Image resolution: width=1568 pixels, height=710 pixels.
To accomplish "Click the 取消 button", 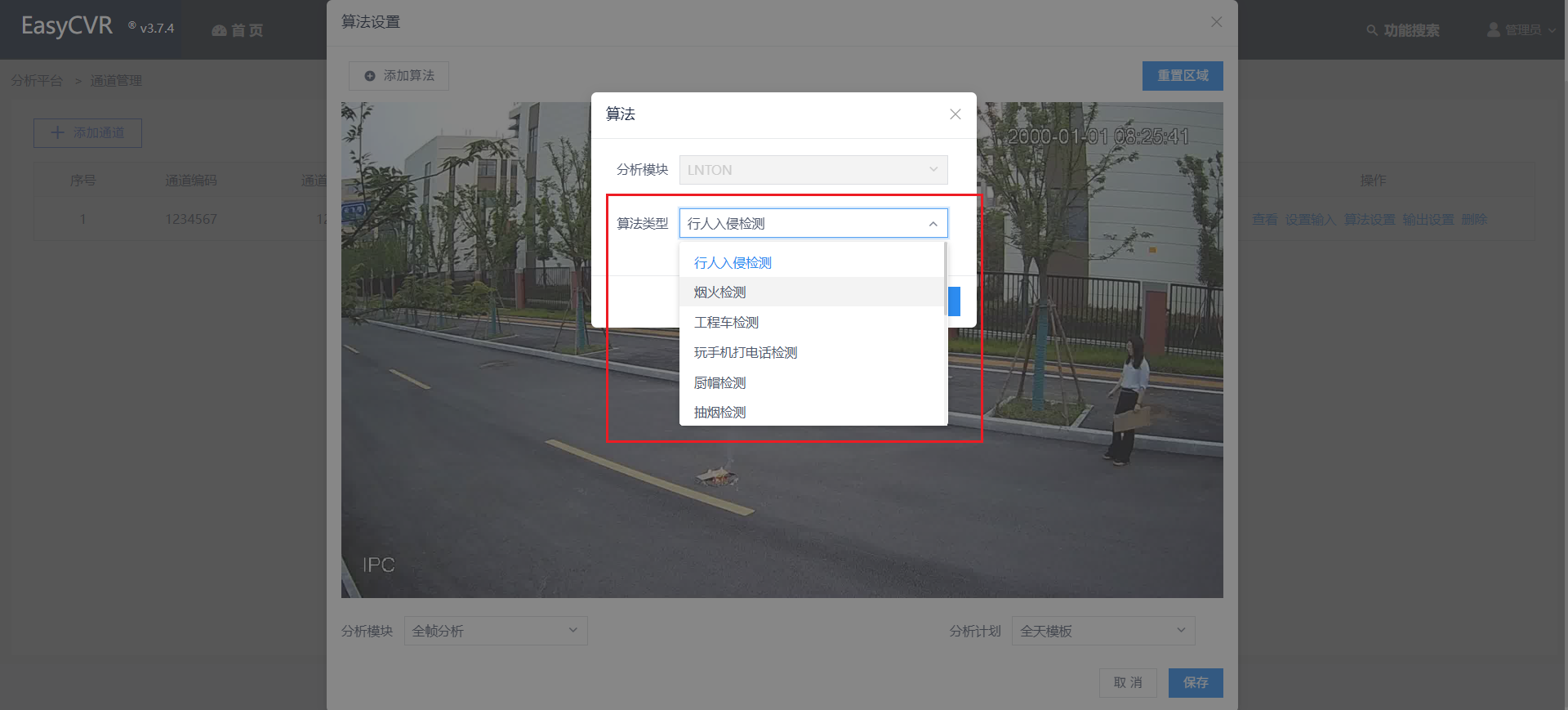I will click(x=1127, y=682).
